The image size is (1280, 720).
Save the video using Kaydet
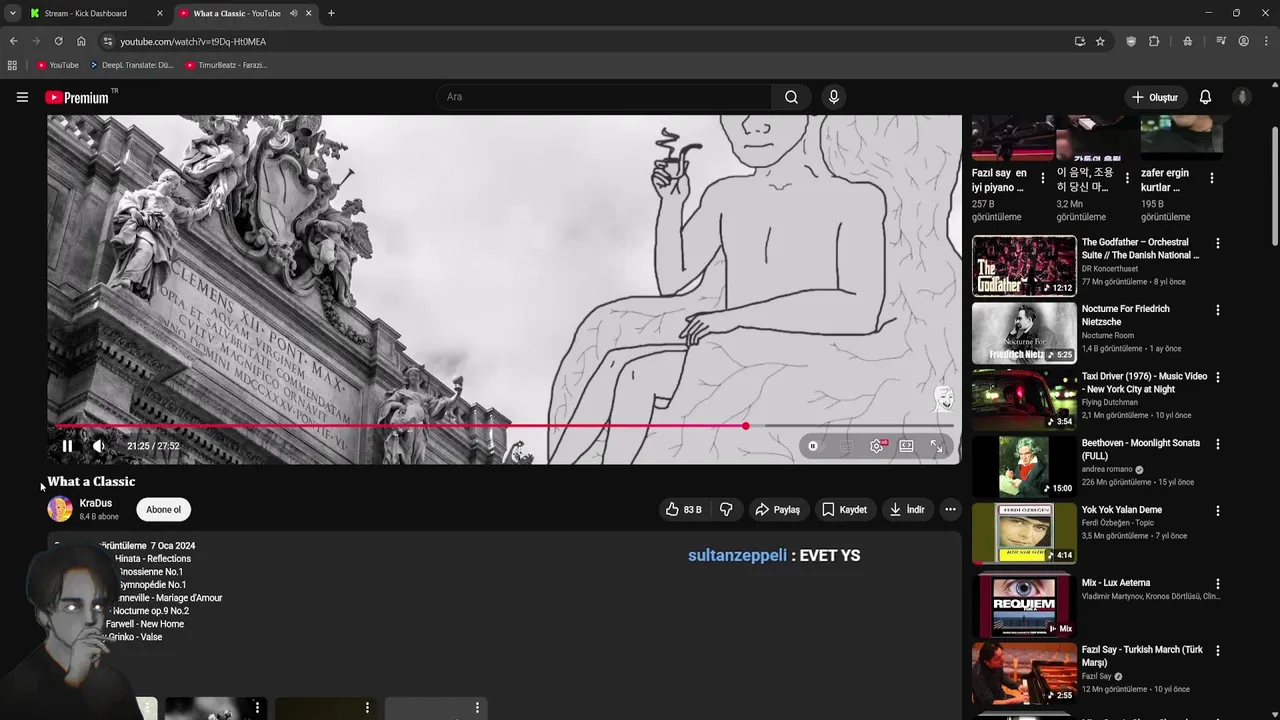[844, 510]
